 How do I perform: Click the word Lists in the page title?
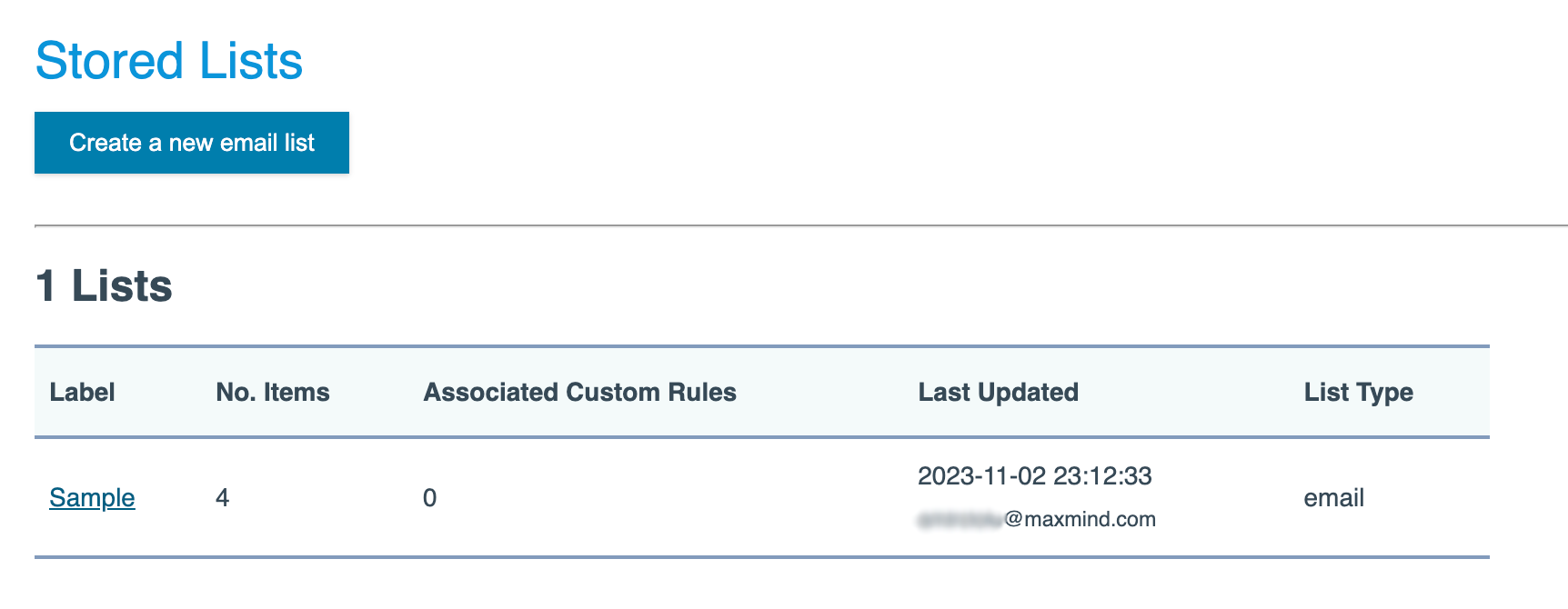(251, 61)
